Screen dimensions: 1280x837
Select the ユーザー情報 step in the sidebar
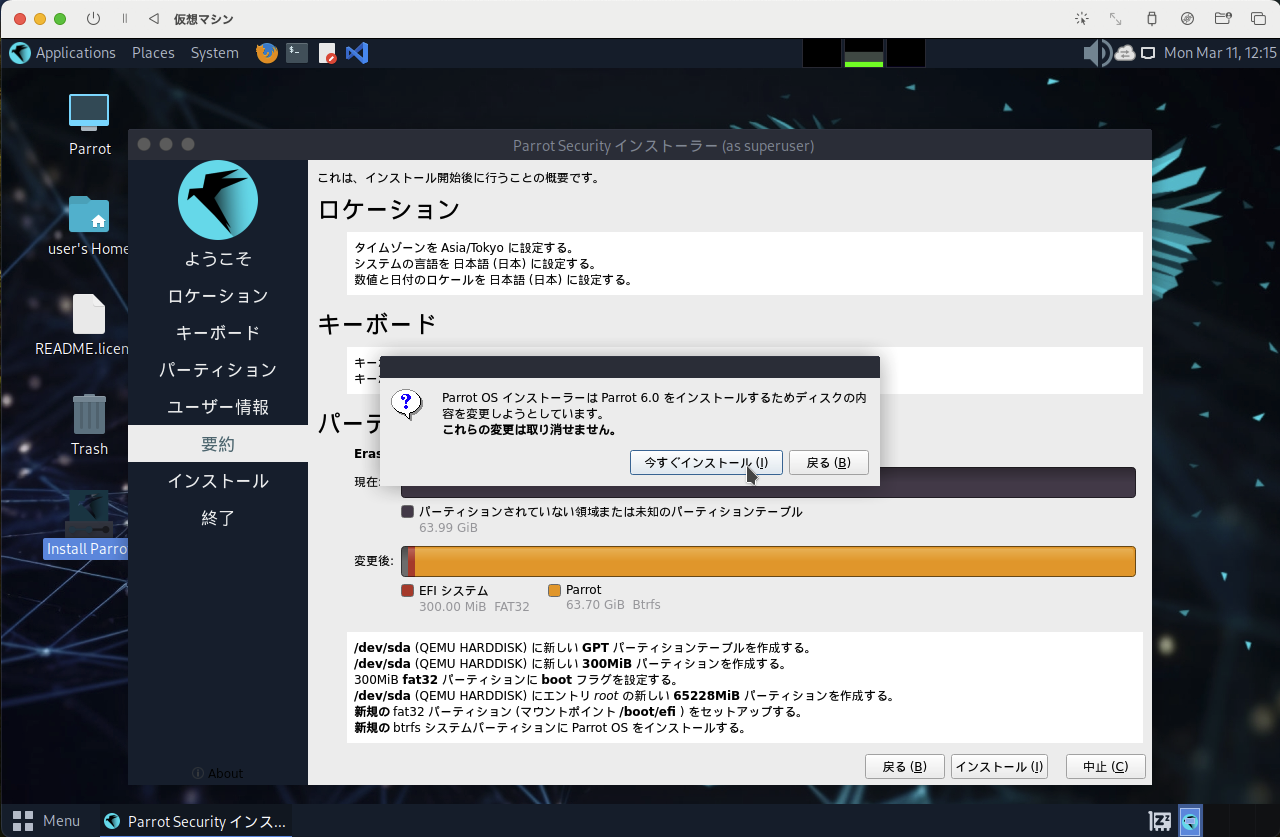point(218,407)
